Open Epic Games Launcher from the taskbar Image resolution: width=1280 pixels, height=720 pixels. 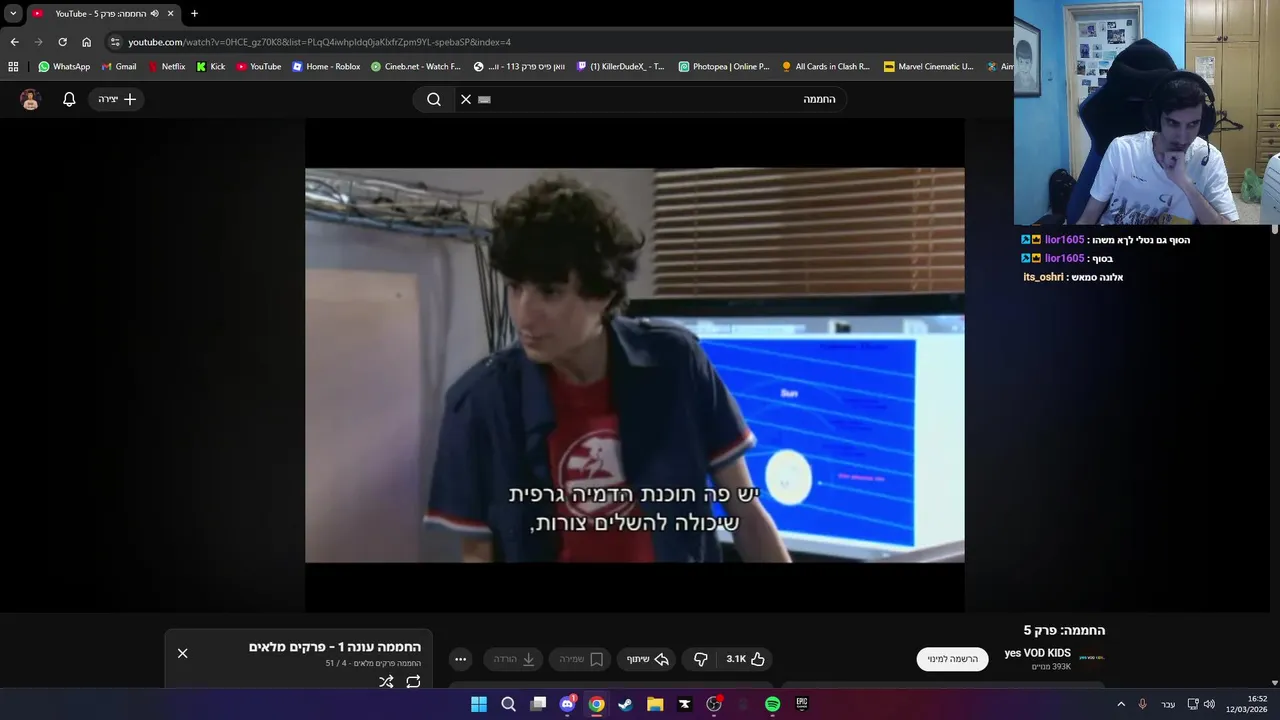(x=802, y=704)
